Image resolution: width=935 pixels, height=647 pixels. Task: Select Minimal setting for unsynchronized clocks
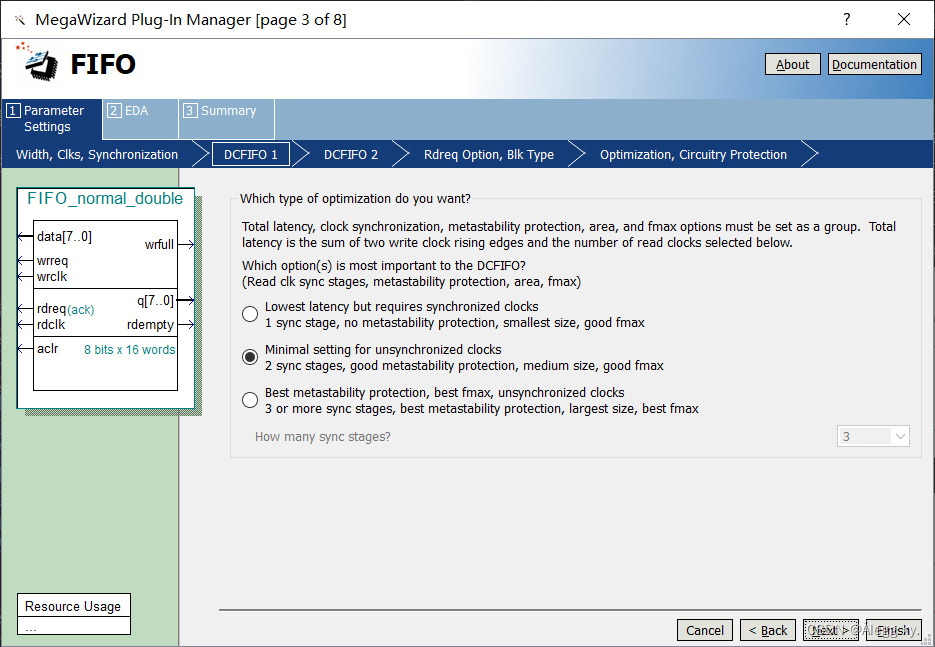click(250, 357)
